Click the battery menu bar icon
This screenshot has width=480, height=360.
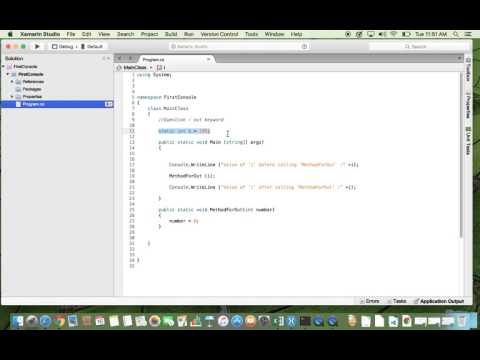pyautogui.click(x=406, y=34)
